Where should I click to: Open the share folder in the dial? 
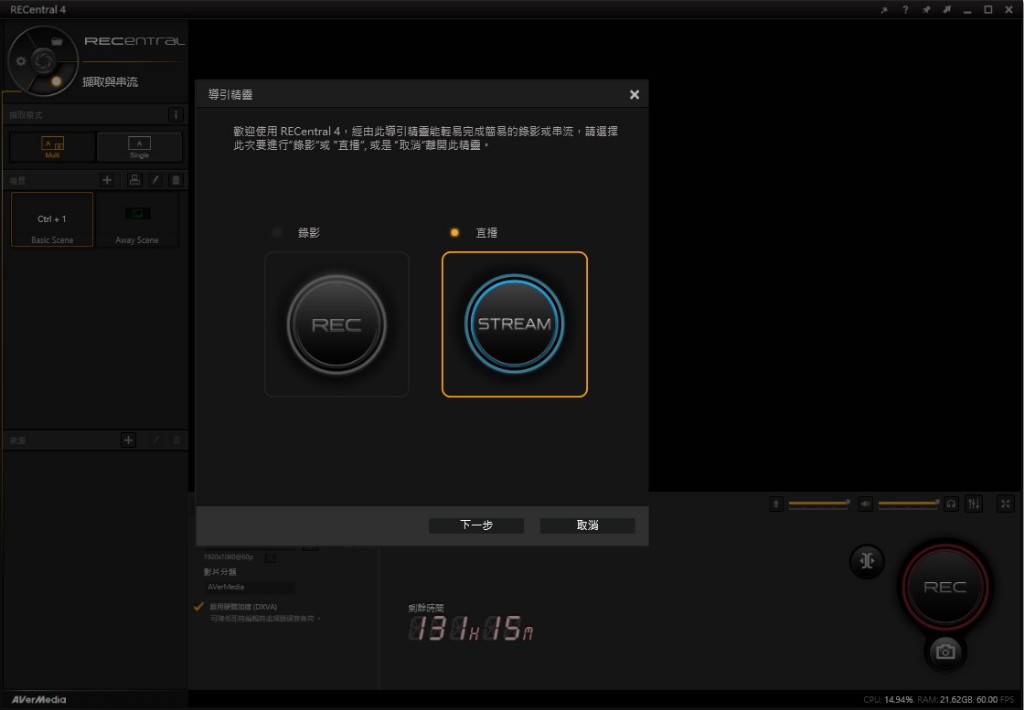coord(57,41)
